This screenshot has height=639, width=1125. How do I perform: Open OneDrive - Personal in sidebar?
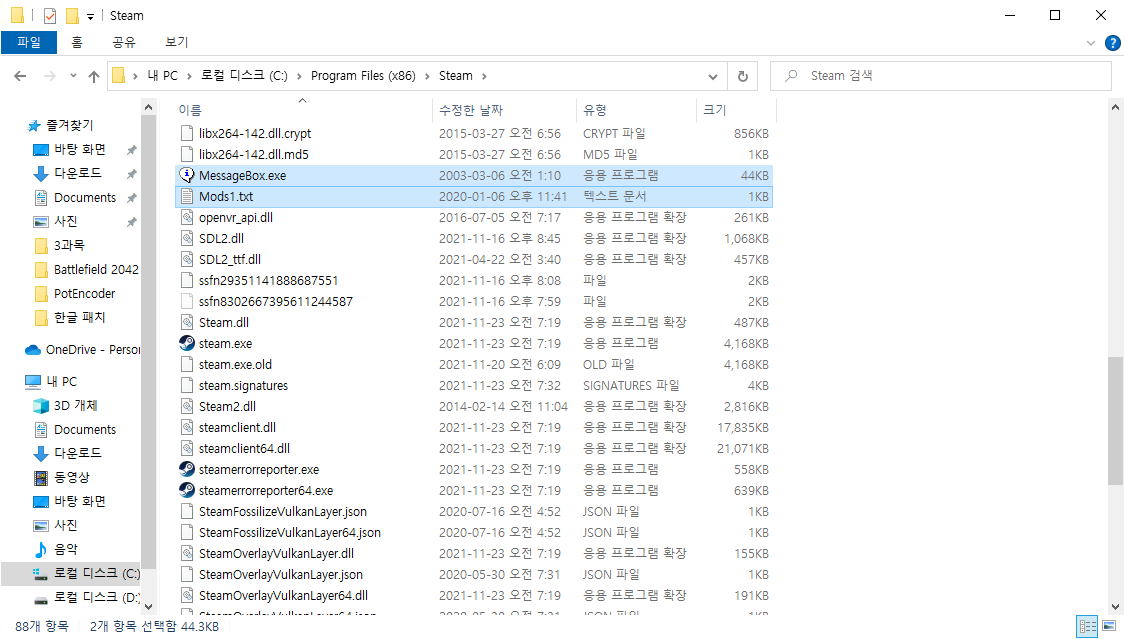pyautogui.click(x=93, y=349)
